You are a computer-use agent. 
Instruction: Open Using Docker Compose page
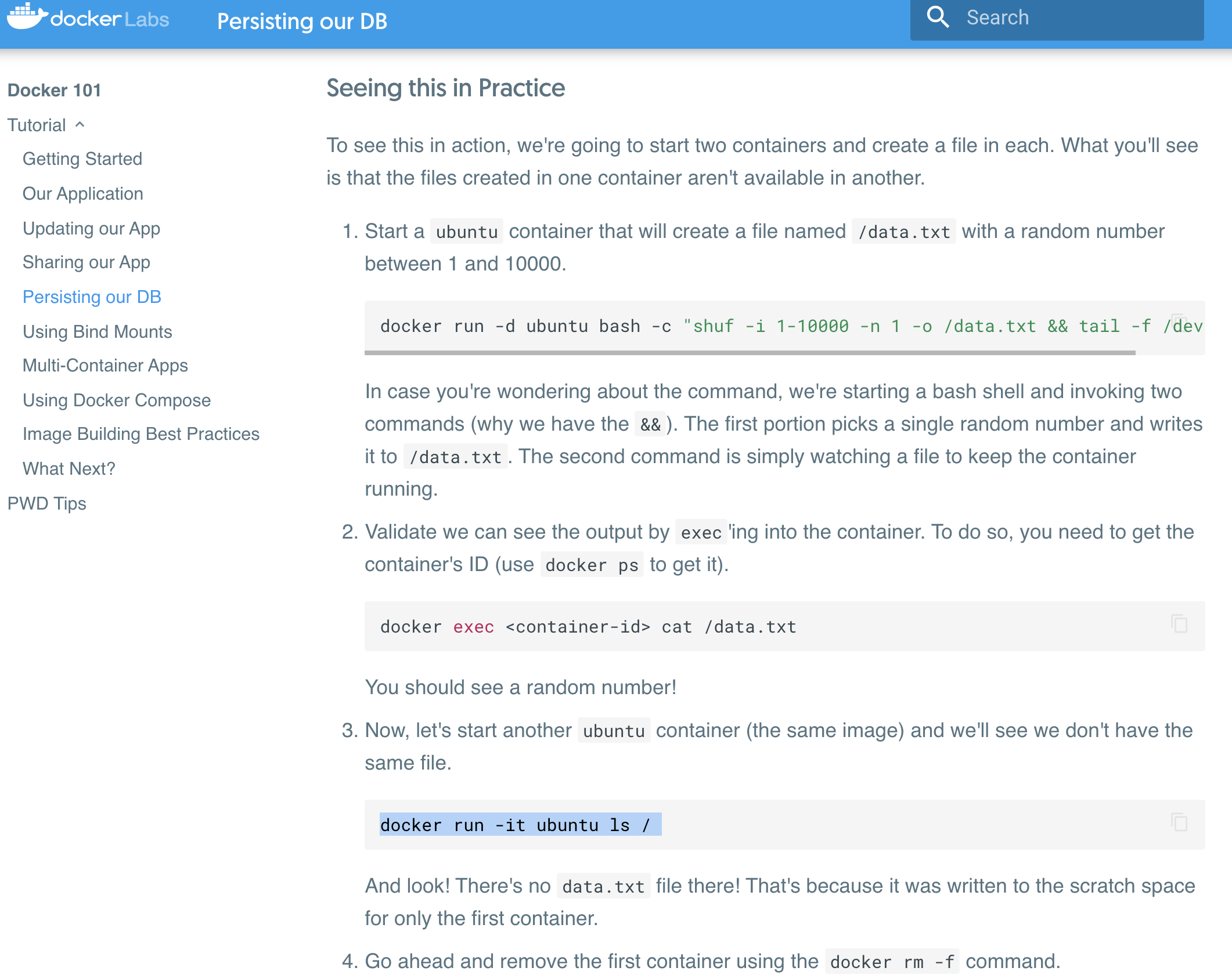117,400
